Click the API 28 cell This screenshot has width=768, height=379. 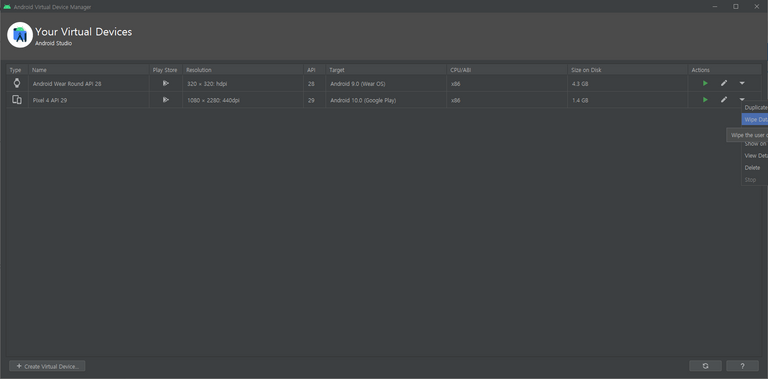click(x=314, y=84)
